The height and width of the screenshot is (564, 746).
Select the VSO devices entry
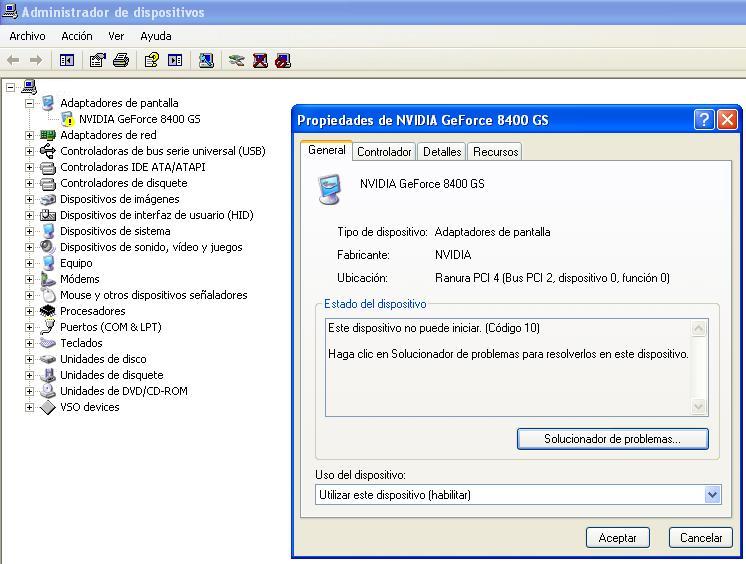[x=89, y=407]
